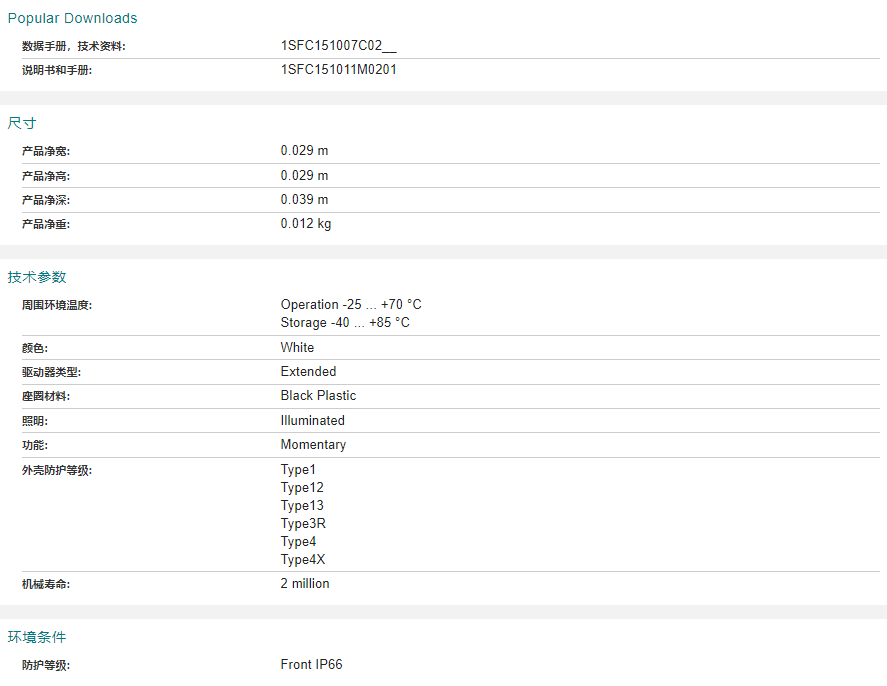
Task: Open the 1SFC151007C02__ datasheet download
Action: [x=338, y=46]
